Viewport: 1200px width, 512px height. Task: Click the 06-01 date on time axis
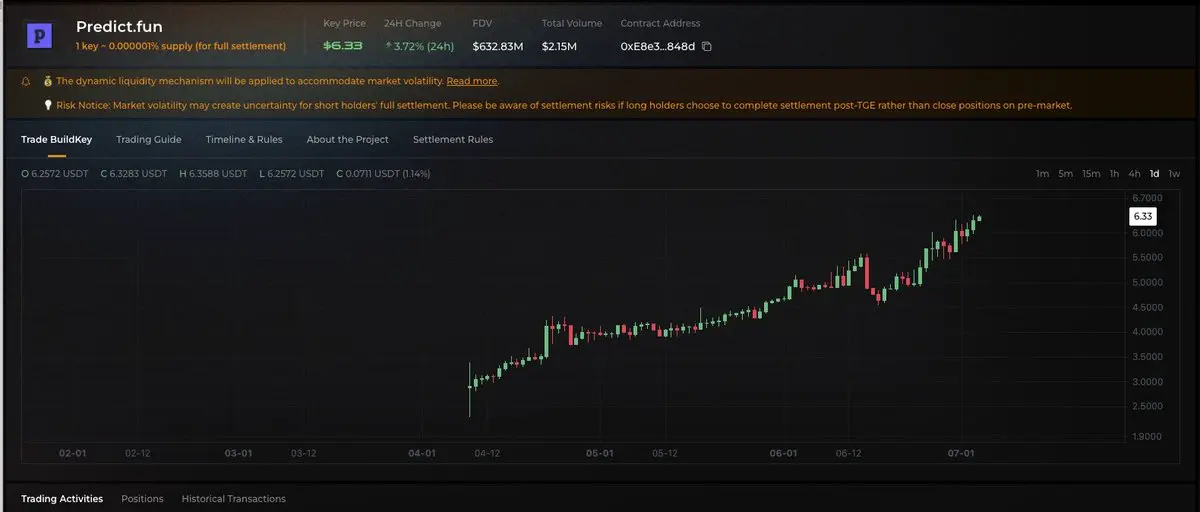(783, 453)
